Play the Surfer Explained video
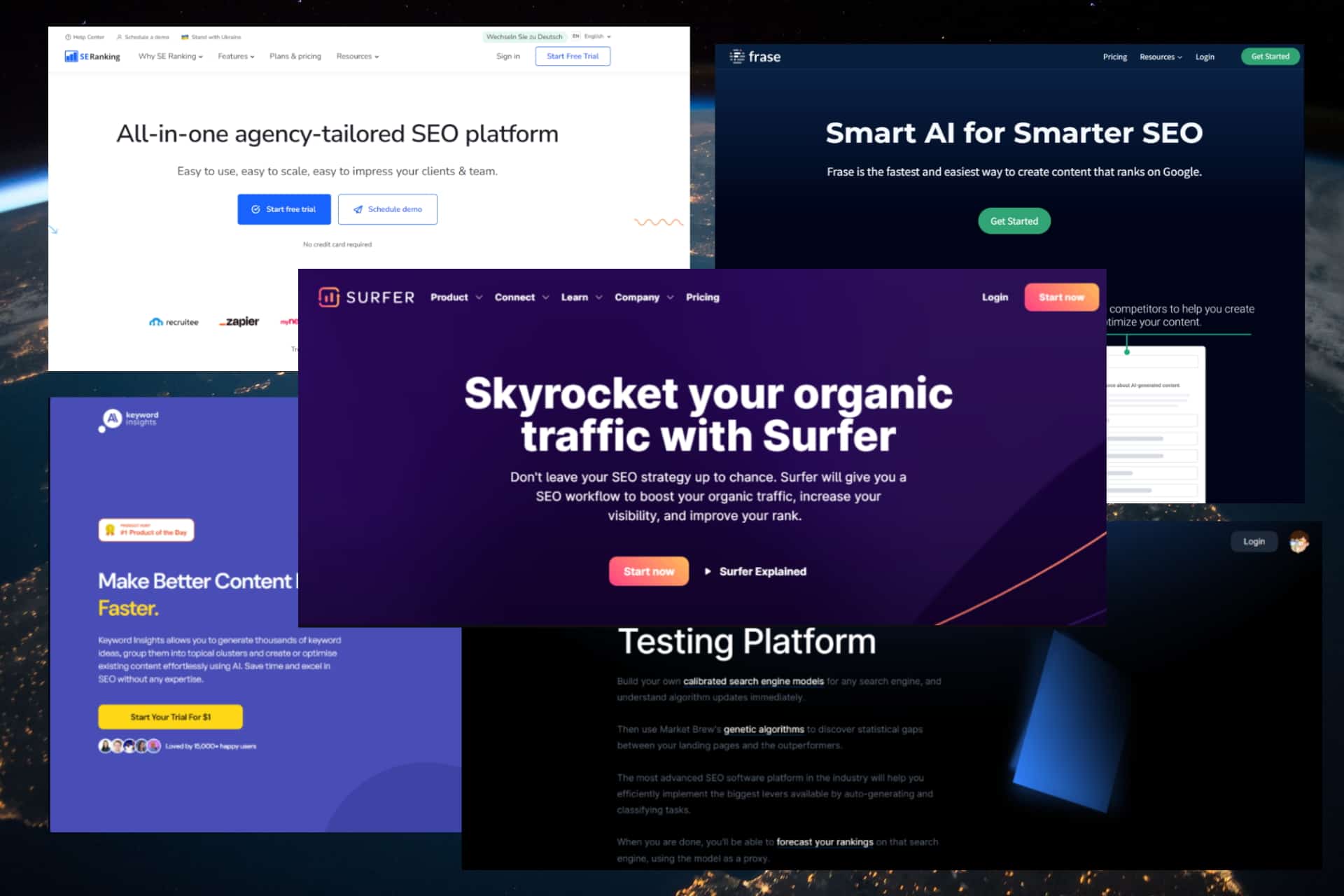Image resolution: width=1344 pixels, height=896 pixels. (x=755, y=572)
